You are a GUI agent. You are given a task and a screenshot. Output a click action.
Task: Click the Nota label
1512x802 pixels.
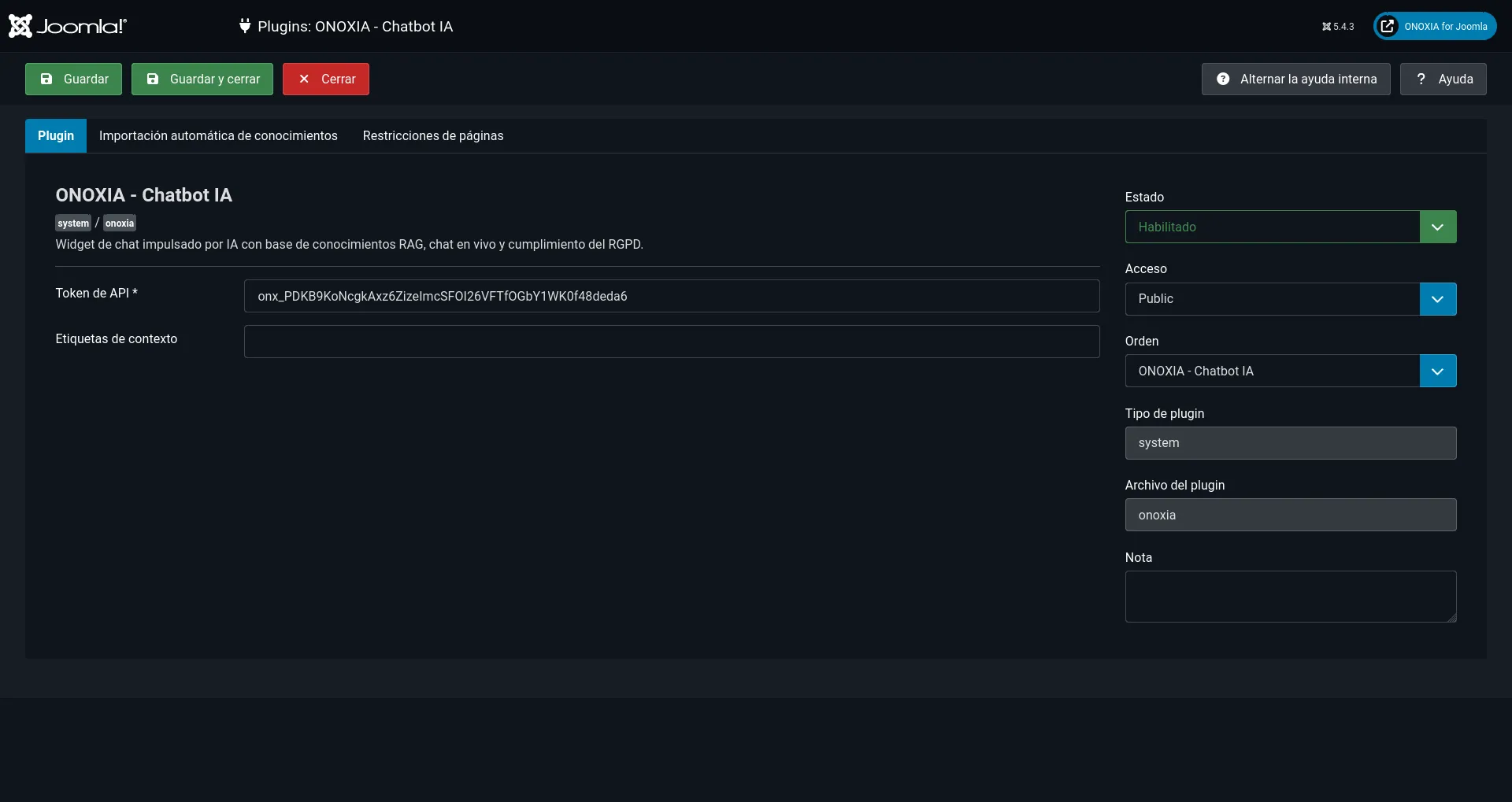(x=1138, y=557)
